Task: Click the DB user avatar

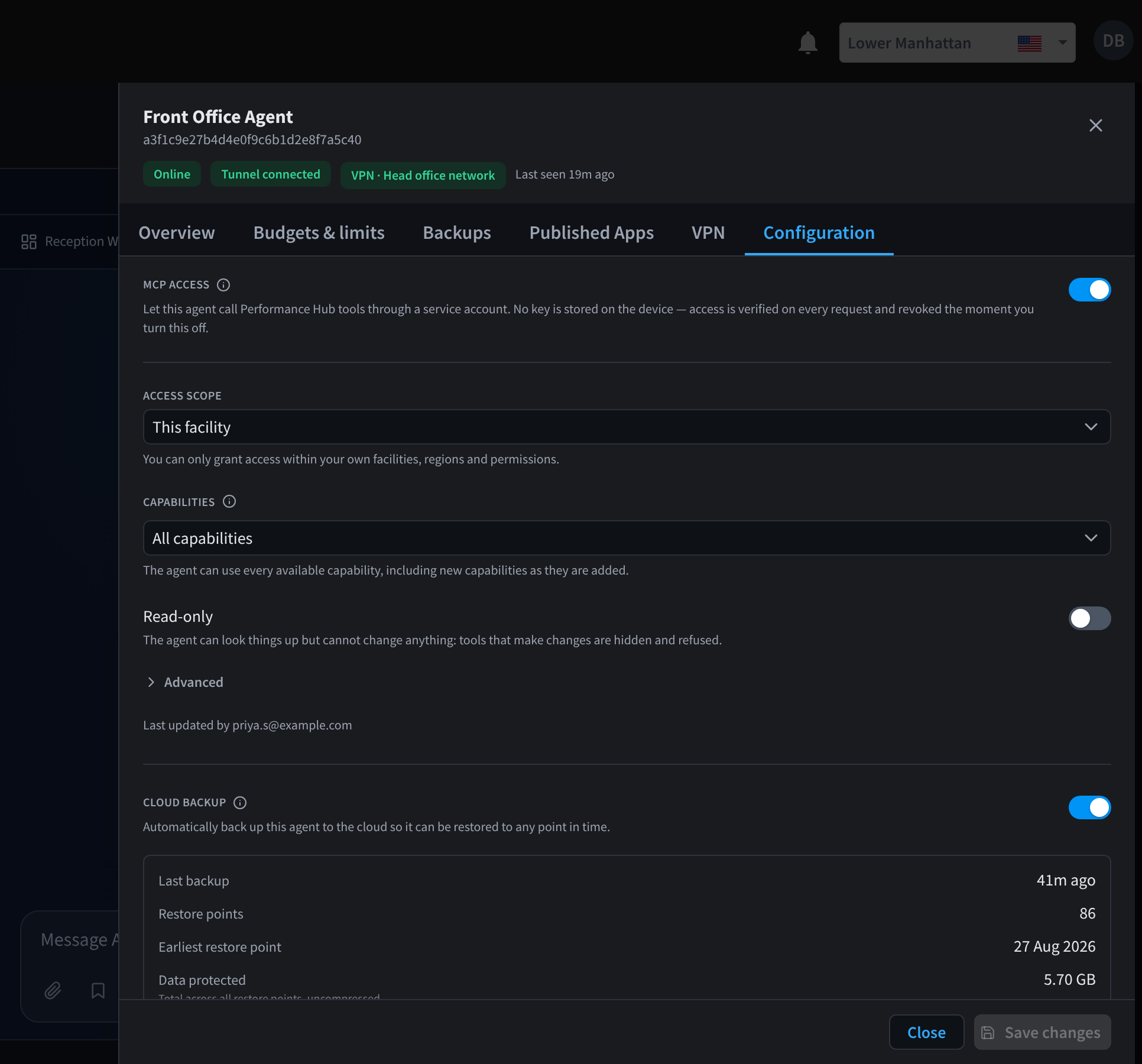Action: (1113, 41)
